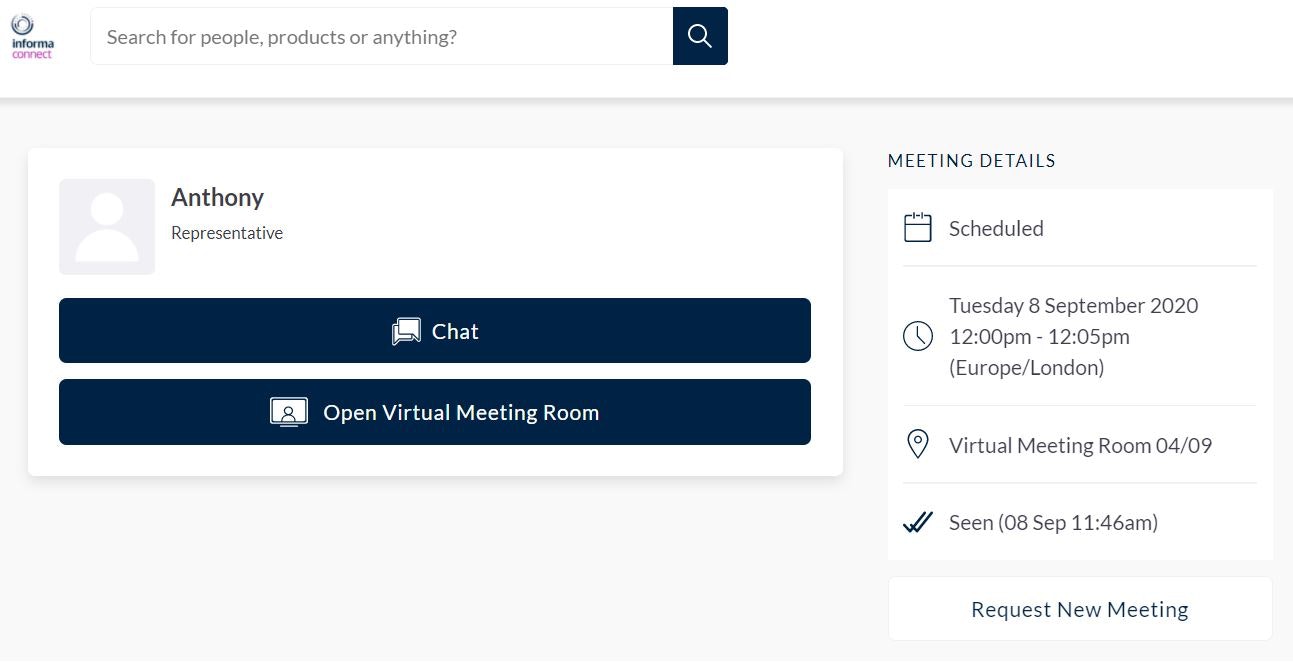Open Anthony's profile avatar placeholder
1293x671 pixels.
point(107,227)
